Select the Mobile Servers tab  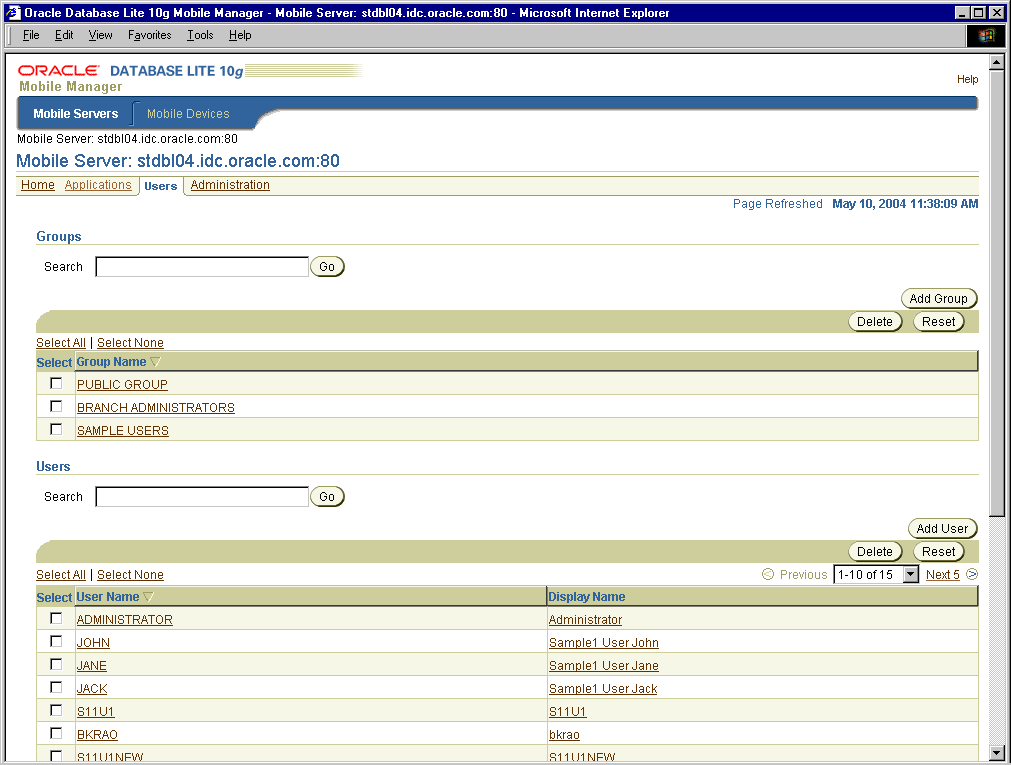pos(75,114)
